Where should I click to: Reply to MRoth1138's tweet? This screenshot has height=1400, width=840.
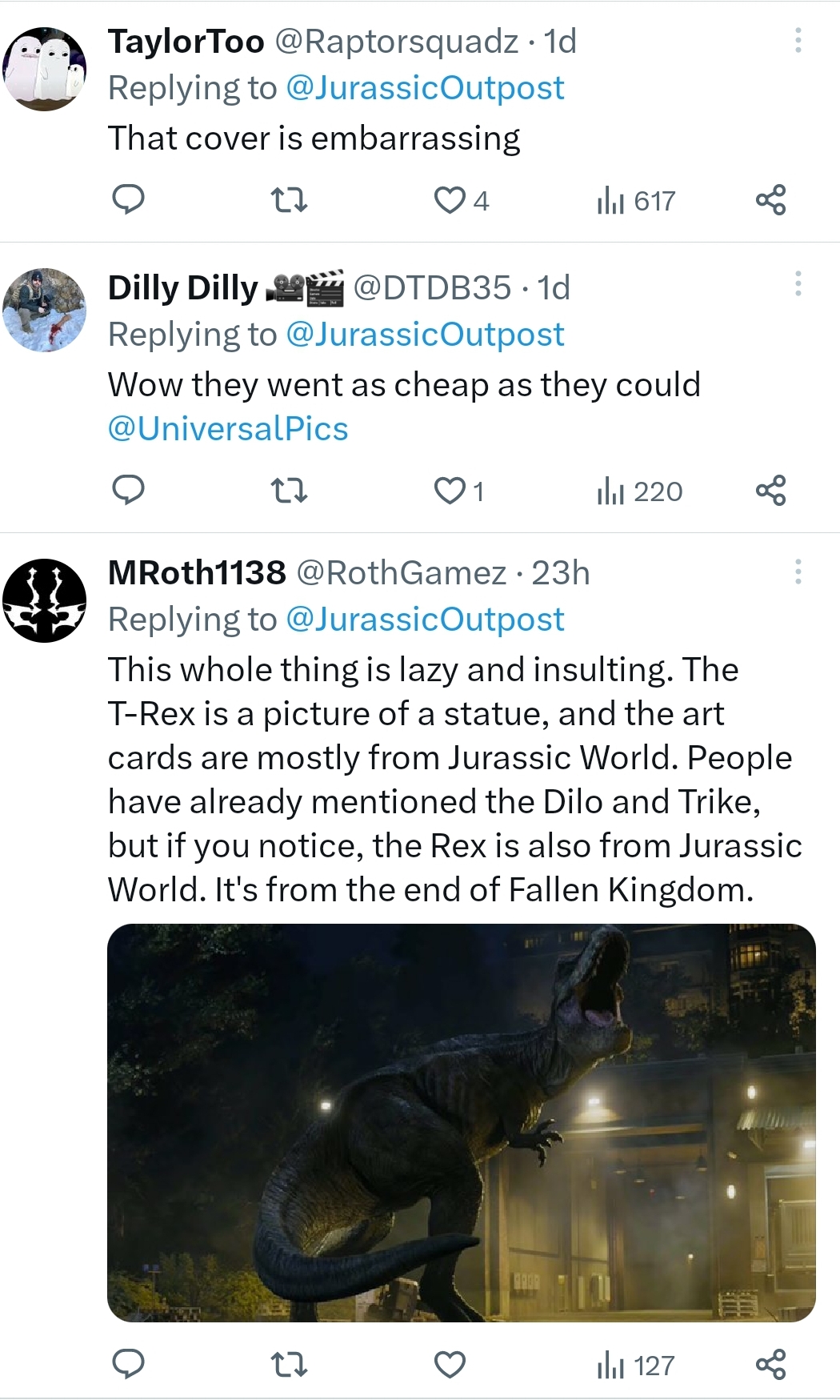point(128,1364)
